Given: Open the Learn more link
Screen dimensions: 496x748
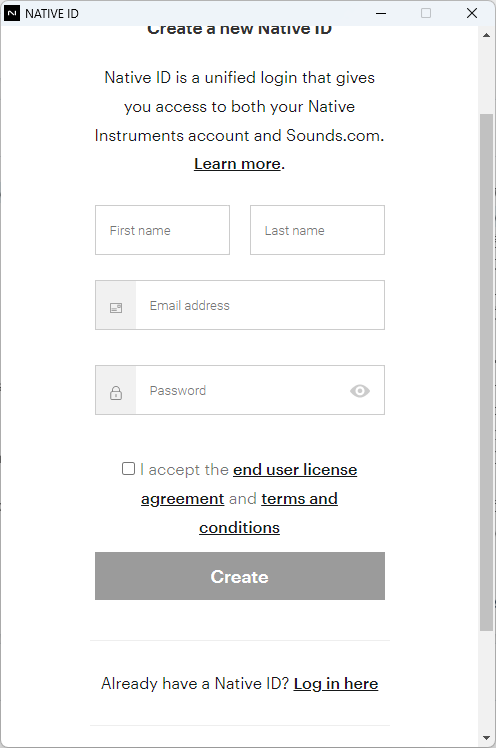Looking at the screenshot, I should pyautogui.click(x=238, y=164).
